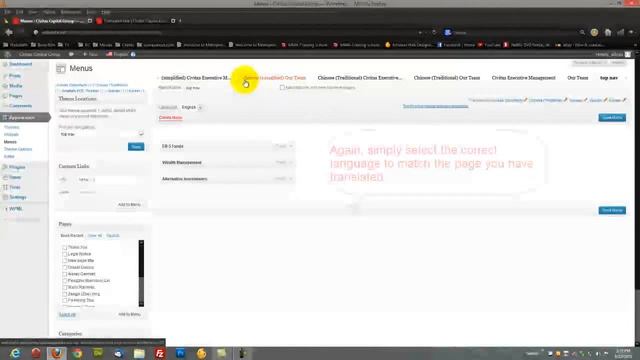Open Google Chrome from the taskbar
This screenshot has width=640, height=360.
[x=77, y=353]
